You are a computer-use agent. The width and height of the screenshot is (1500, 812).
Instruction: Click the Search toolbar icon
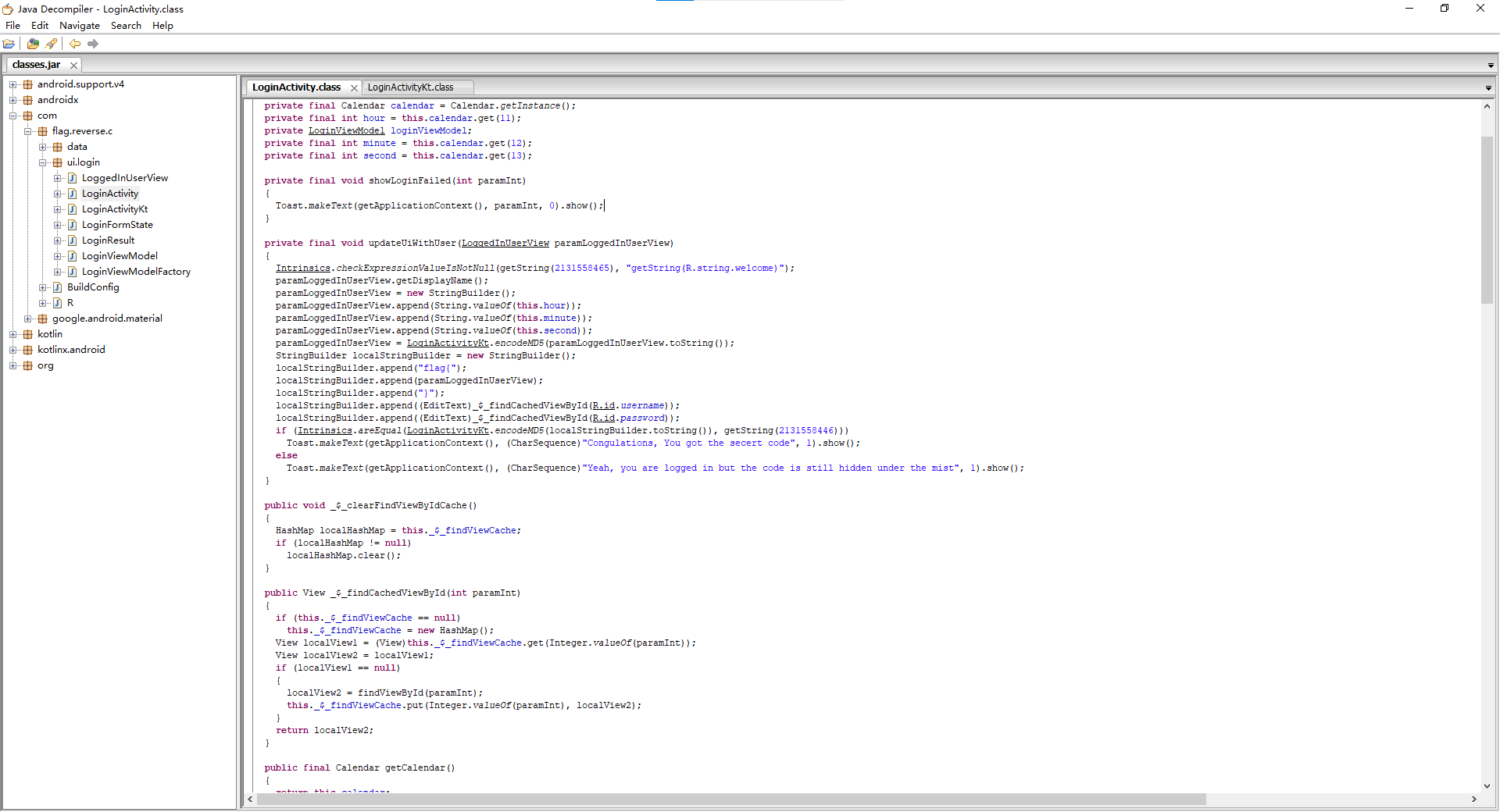tap(52, 44)
